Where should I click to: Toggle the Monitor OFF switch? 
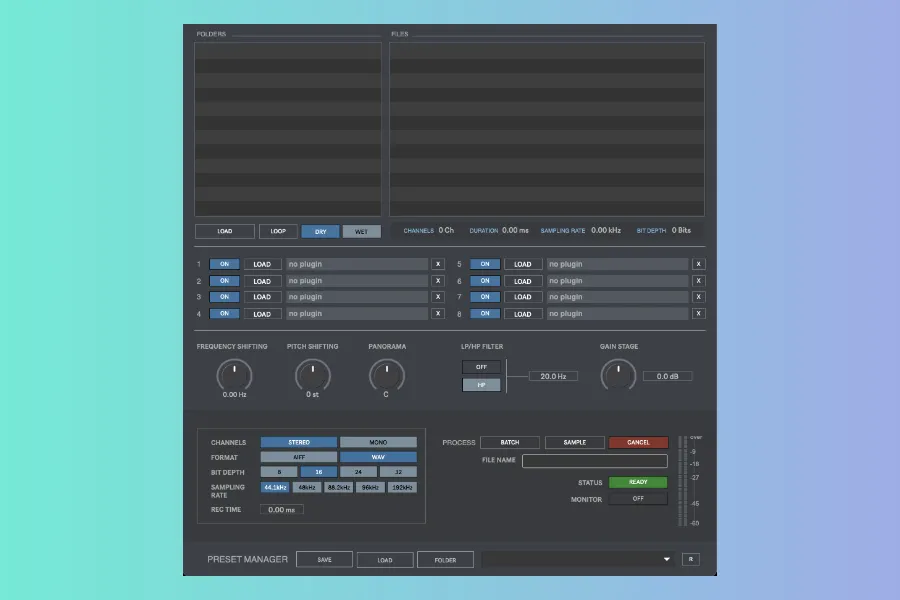pyautogui.click(x=637, y=499)
